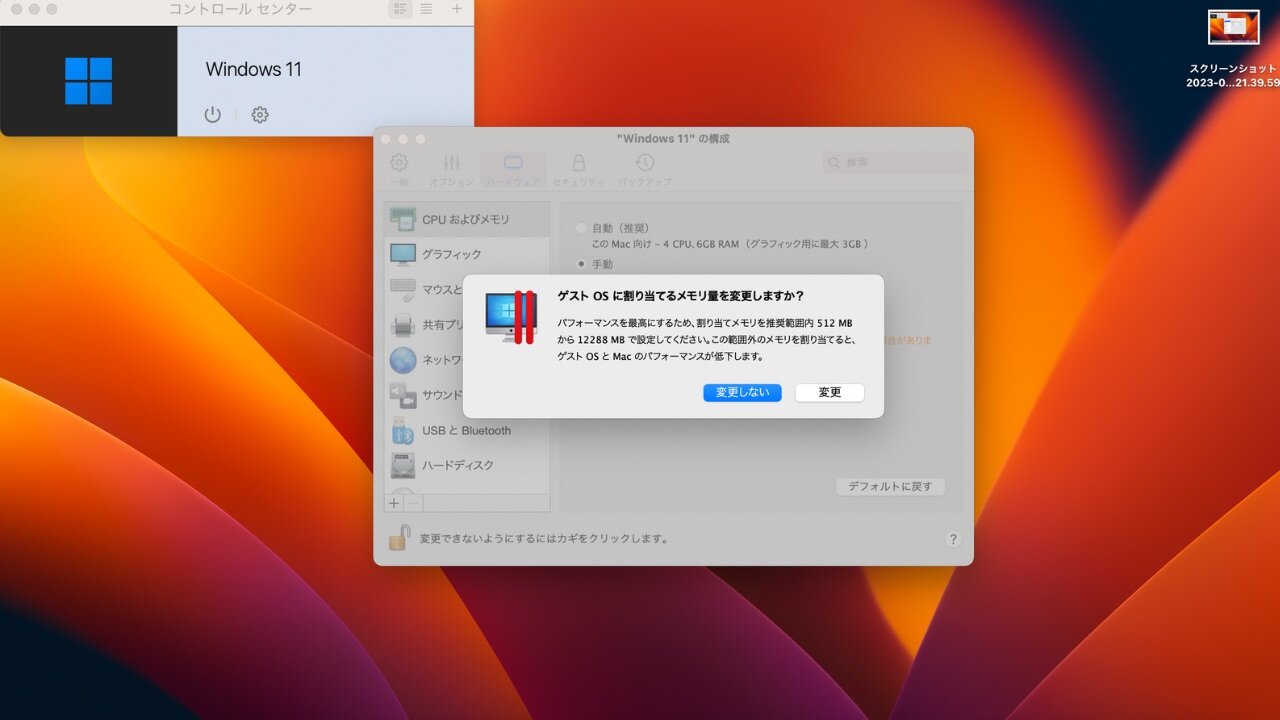Click the dialog title about guest OS memory

point(681,296)
